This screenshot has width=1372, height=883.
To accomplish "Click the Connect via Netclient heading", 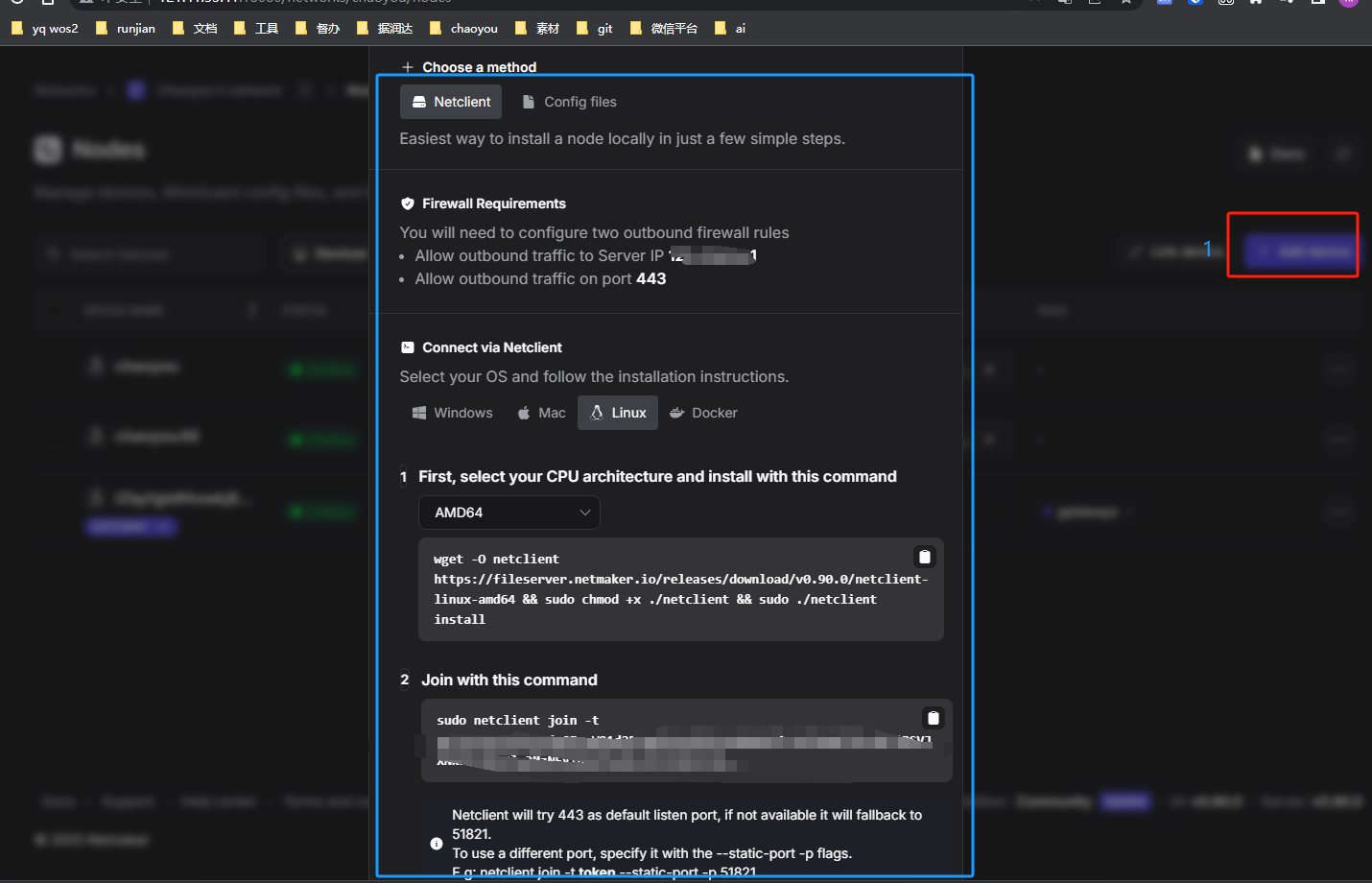I will (492, 347).
